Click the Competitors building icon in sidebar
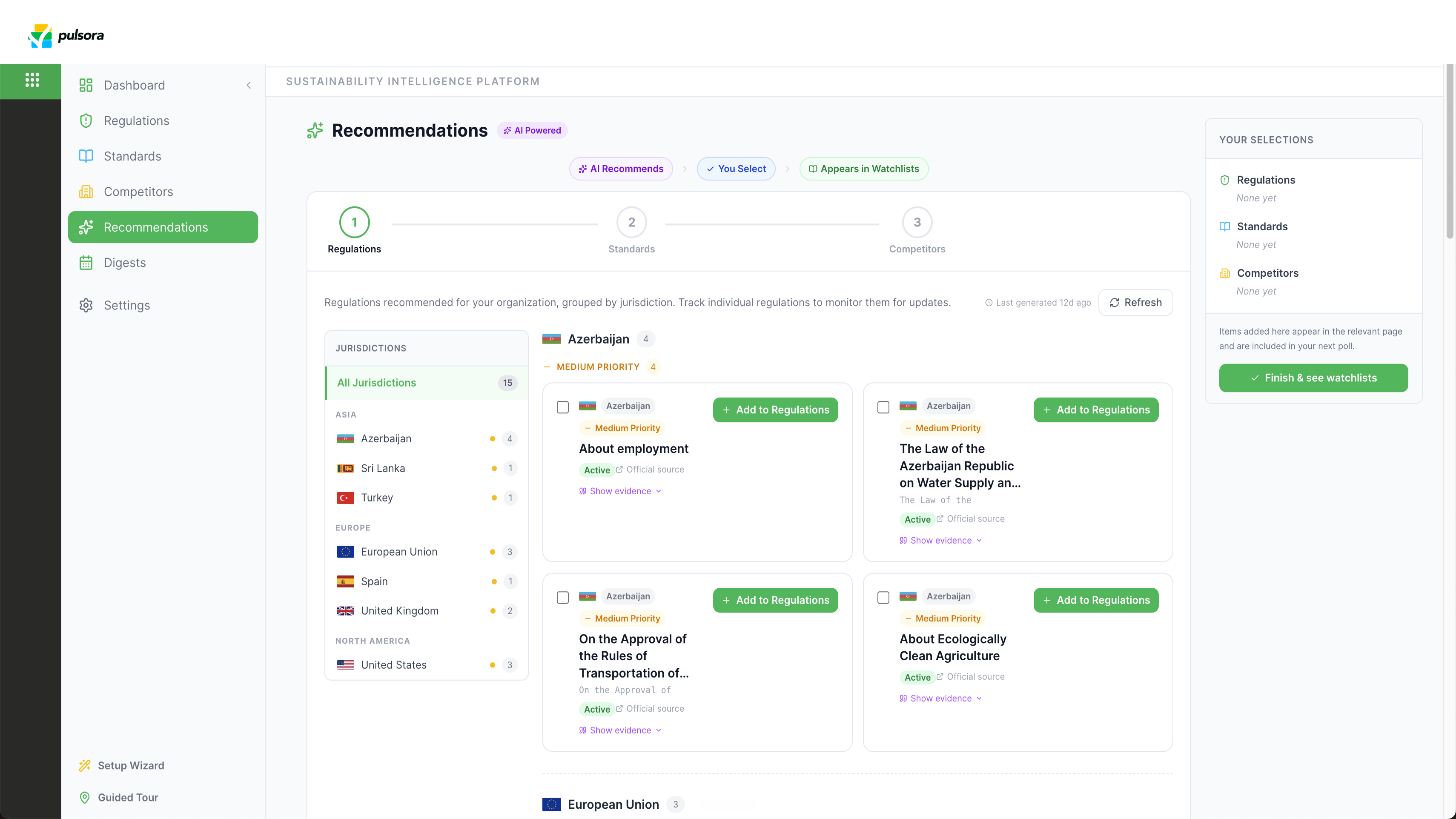Viewport: 1456px width, 819px height. (86, 192)
